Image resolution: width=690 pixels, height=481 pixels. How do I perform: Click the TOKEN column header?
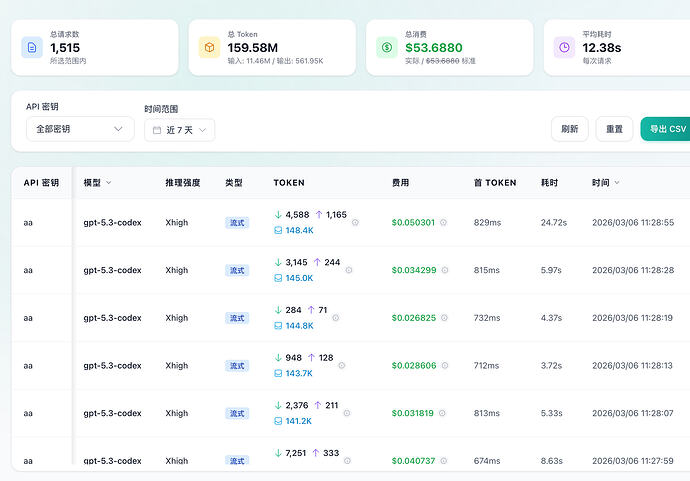[289, 183]
